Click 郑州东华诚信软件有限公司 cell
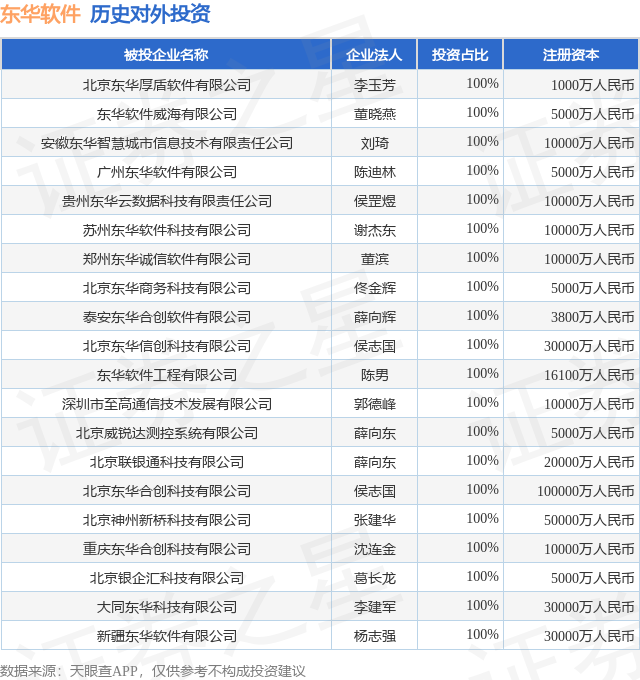The width and height of the screenshot is (640, 680). pos(167,259)
